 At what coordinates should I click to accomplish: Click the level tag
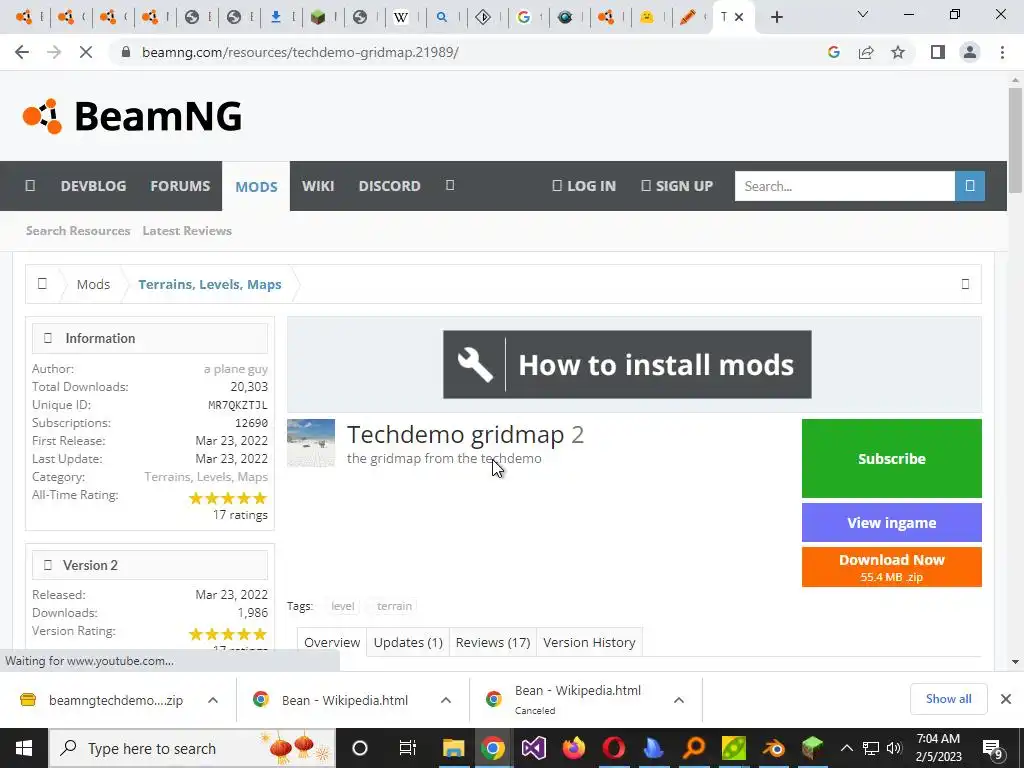[x=343, y=606]
